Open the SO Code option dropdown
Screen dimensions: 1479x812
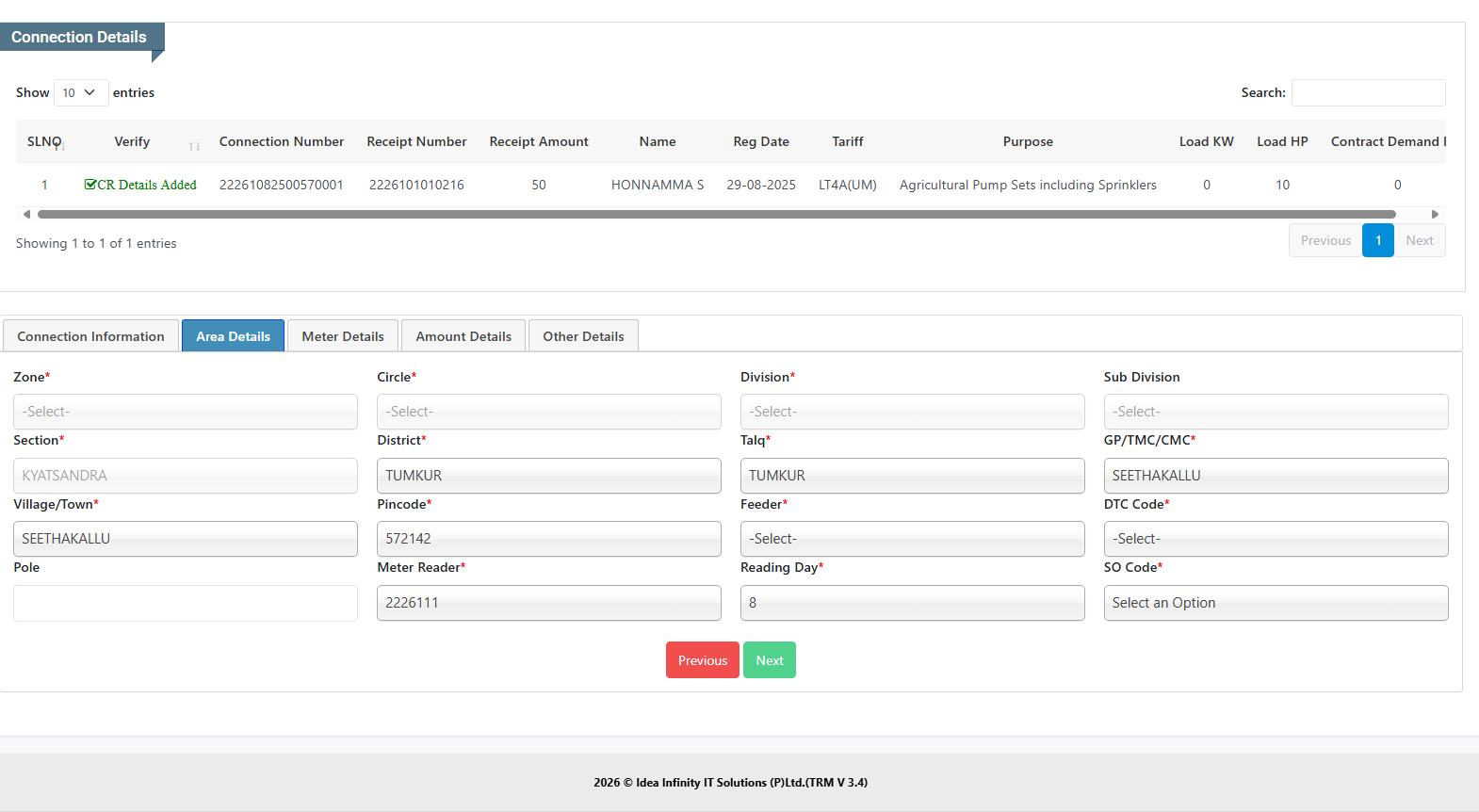(x=1276, y=603)
